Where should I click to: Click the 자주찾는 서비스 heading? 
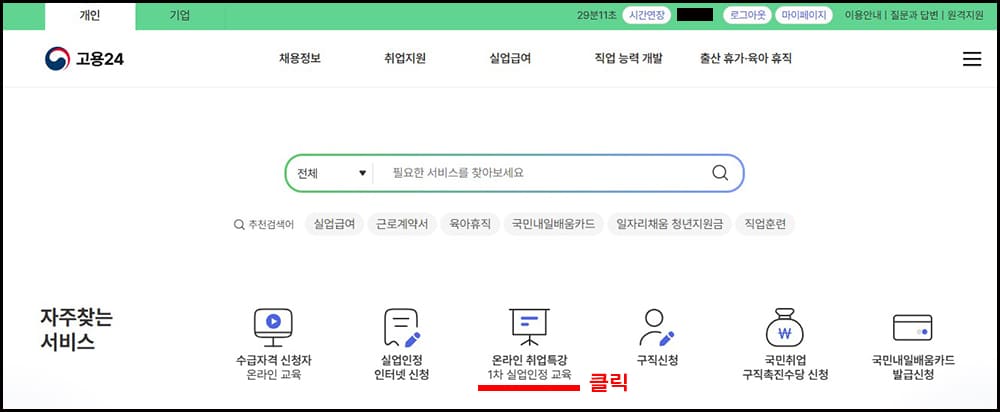(x=76, y=330)
